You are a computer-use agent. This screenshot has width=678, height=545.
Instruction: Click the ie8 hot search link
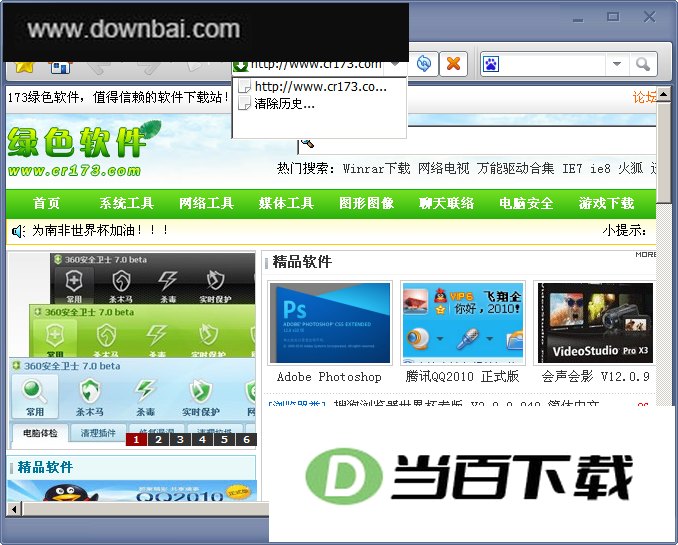tap(600, 168)
